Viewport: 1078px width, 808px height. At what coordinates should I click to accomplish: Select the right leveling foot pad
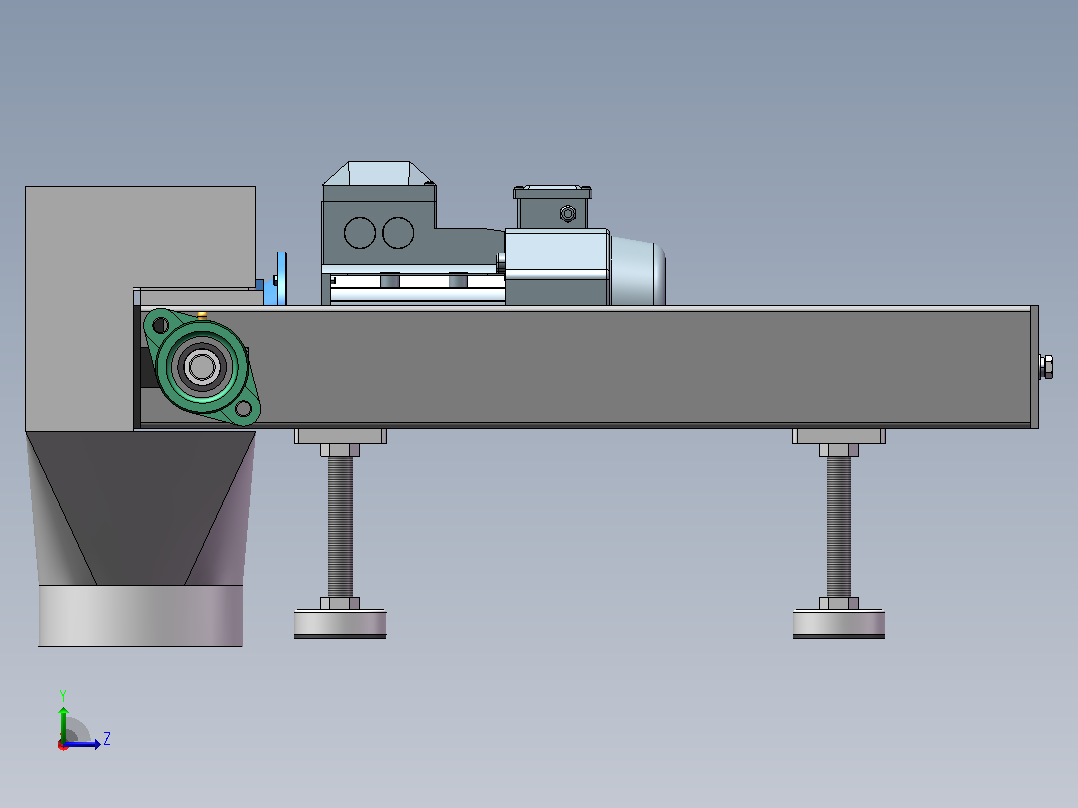[839, 624]
